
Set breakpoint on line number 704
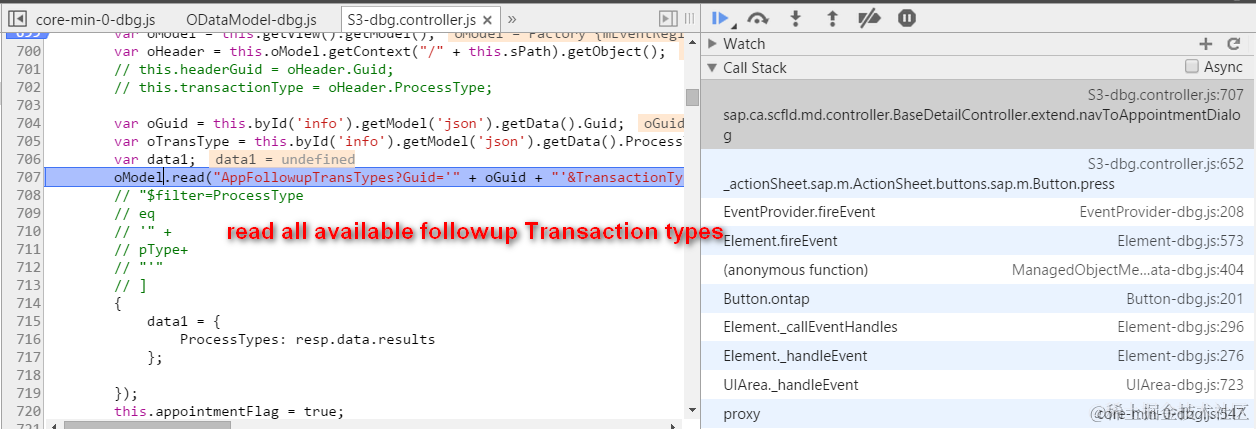point(27,123)
